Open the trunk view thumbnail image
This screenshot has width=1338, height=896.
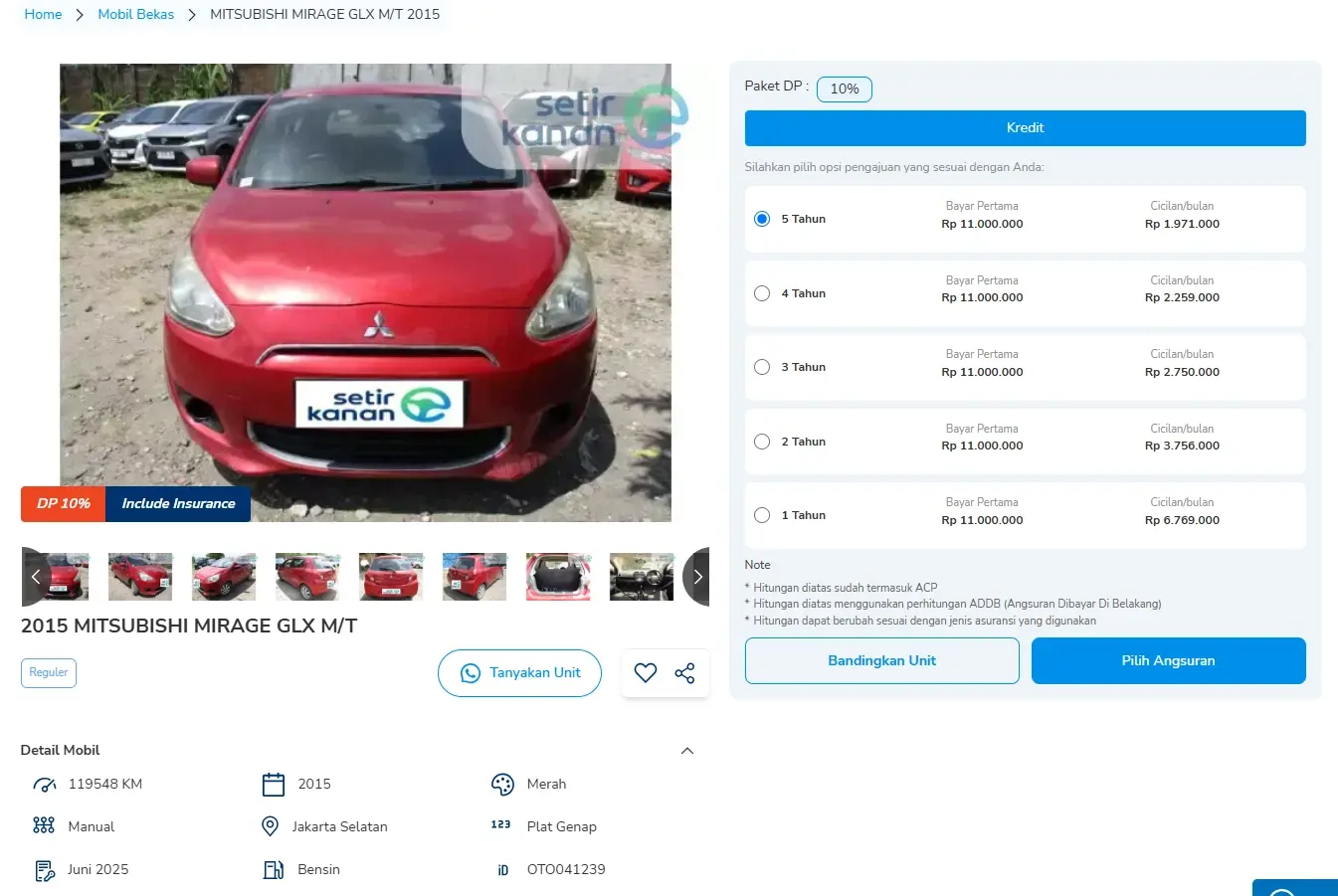pyautogui.click(x=558, y=577)
